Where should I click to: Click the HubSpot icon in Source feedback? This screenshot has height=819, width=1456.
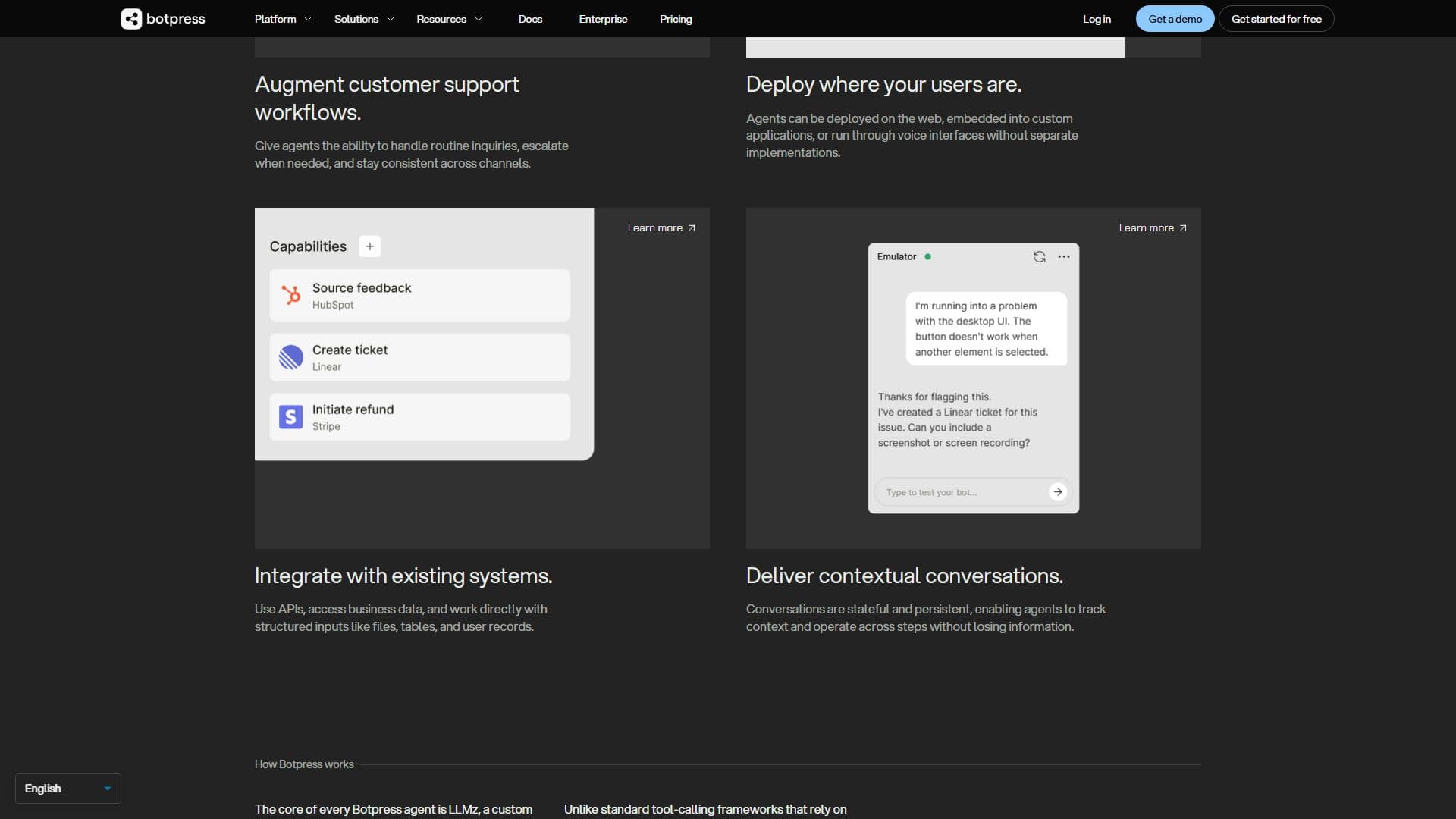pos(290,295)
